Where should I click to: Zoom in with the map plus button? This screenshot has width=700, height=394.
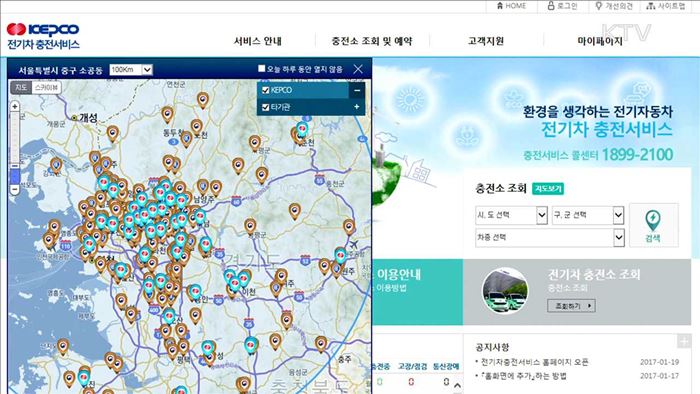click(15, 107)
